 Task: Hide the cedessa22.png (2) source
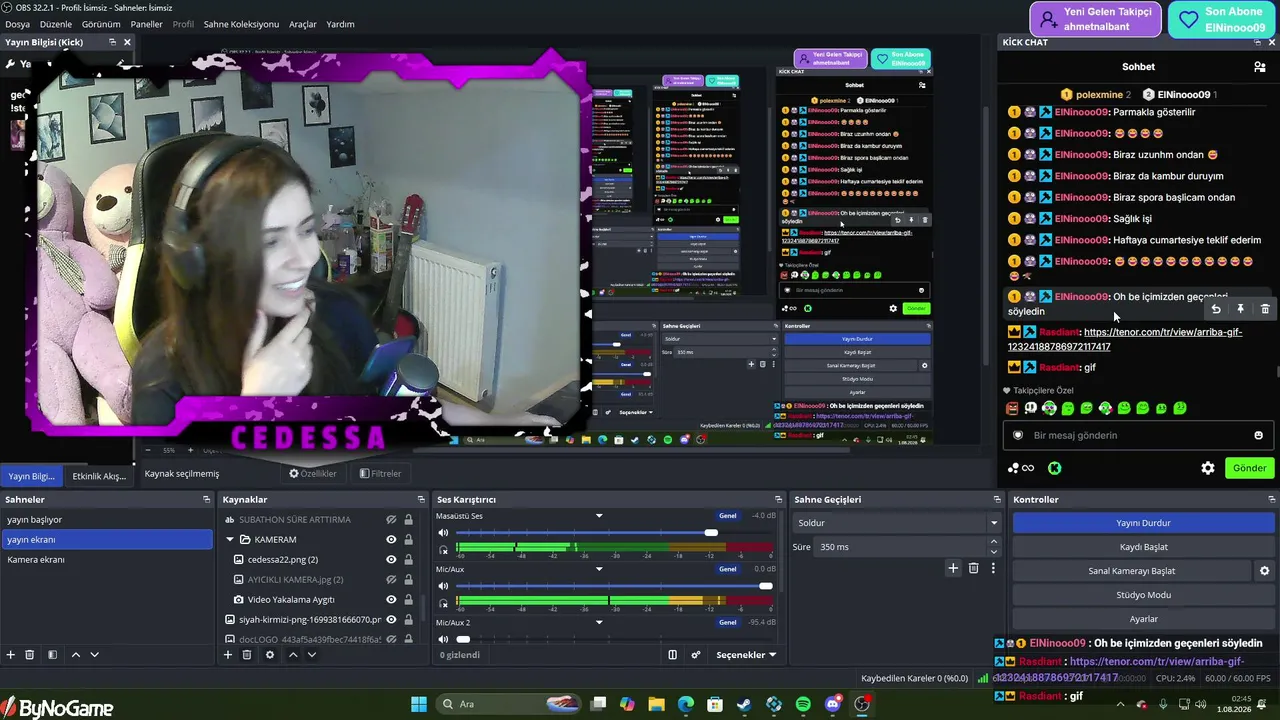point(391,560)
